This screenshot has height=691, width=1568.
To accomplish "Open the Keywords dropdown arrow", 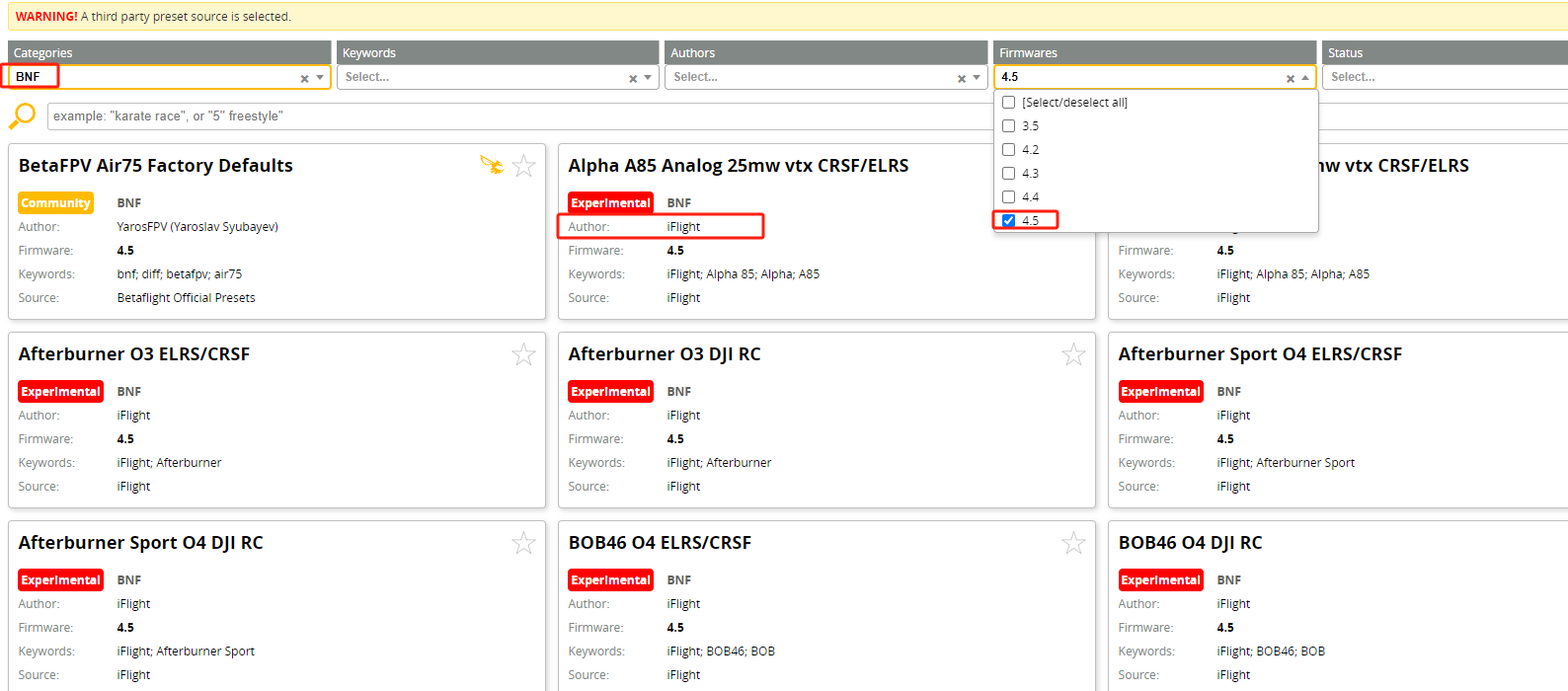I will click(x=648, y=77).
